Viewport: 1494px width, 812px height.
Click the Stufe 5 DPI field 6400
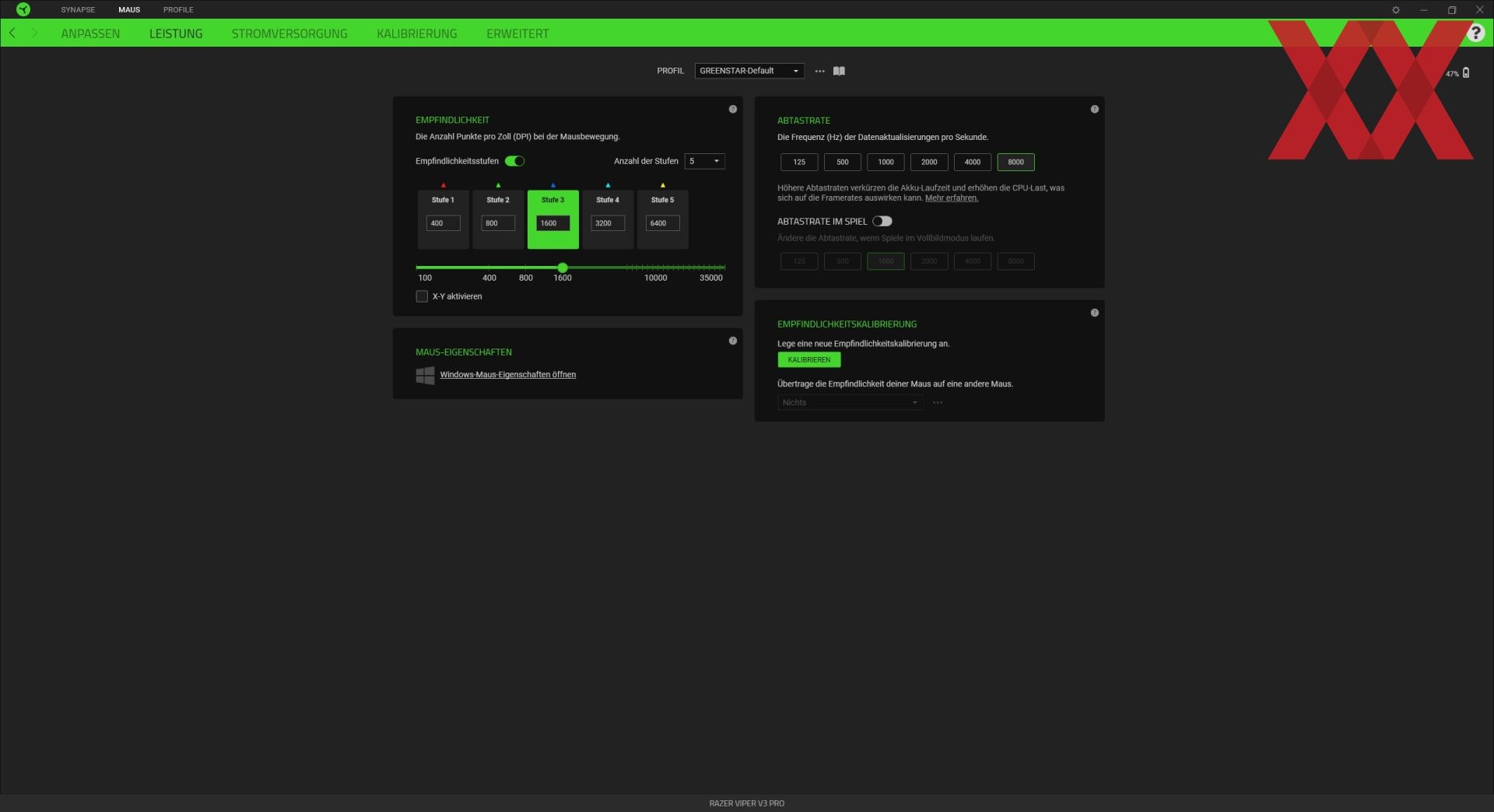pos(663,223)
